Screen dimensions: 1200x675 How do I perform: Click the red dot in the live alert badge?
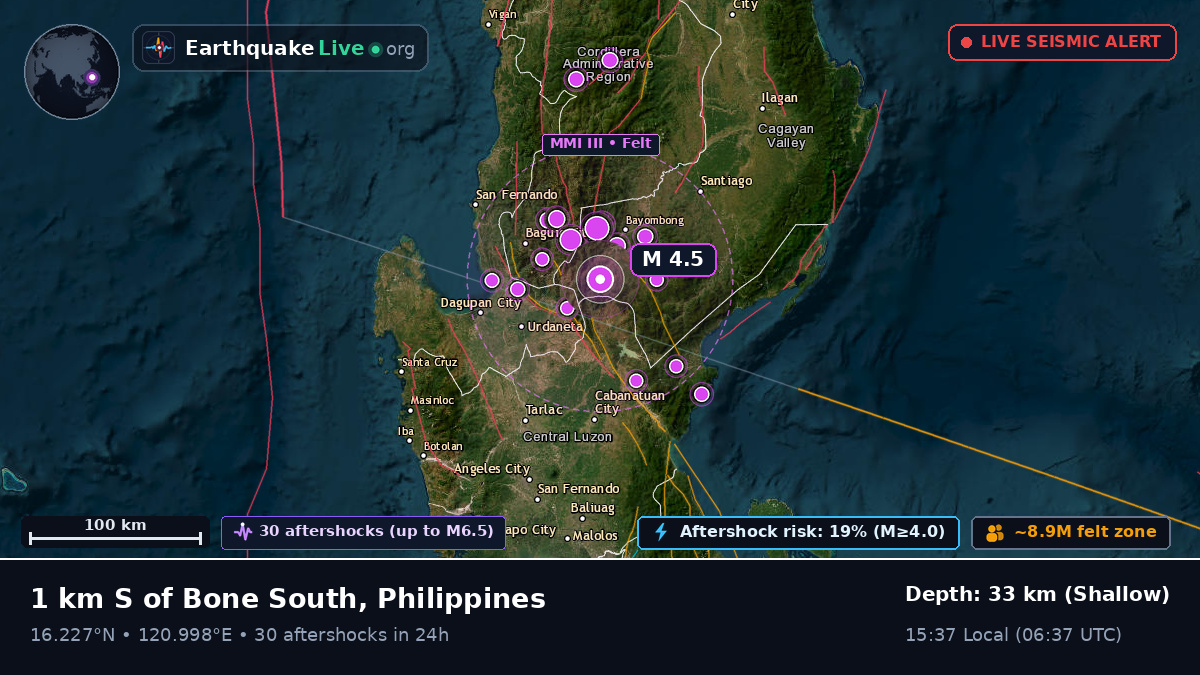[x=966, y=42]
